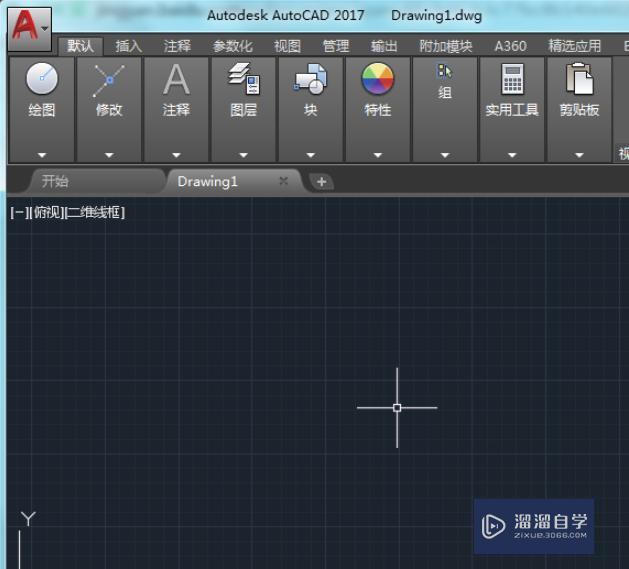Image resolution: width=629 pixels, height=569 pixels.
Task: Open the 俯视 view controls menu
Action: coord(46,212)
